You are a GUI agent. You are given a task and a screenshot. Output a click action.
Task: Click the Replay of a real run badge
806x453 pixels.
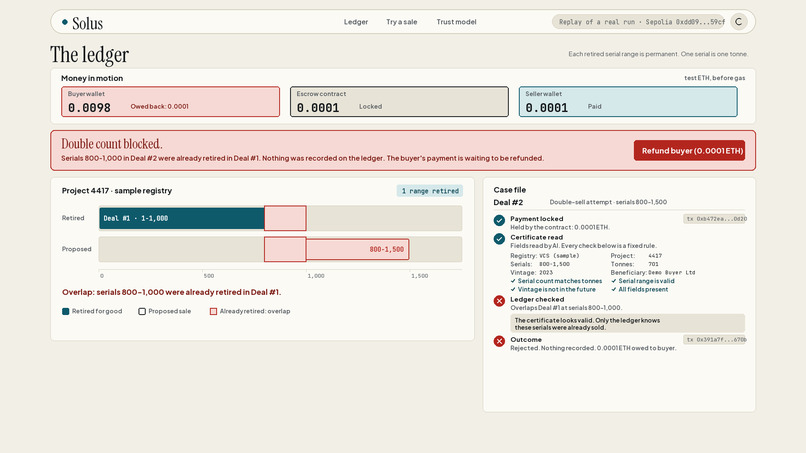click(638, 22)
